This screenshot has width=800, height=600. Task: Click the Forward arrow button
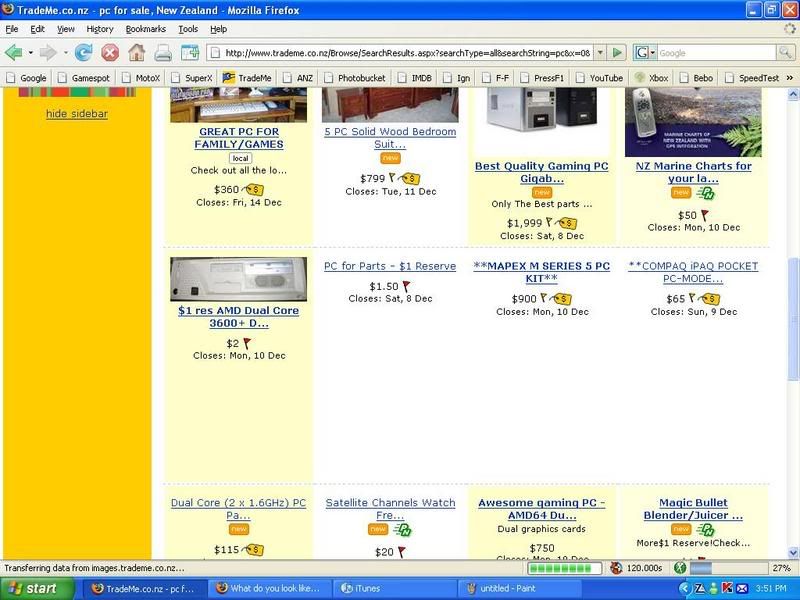(x=48, y=53)
